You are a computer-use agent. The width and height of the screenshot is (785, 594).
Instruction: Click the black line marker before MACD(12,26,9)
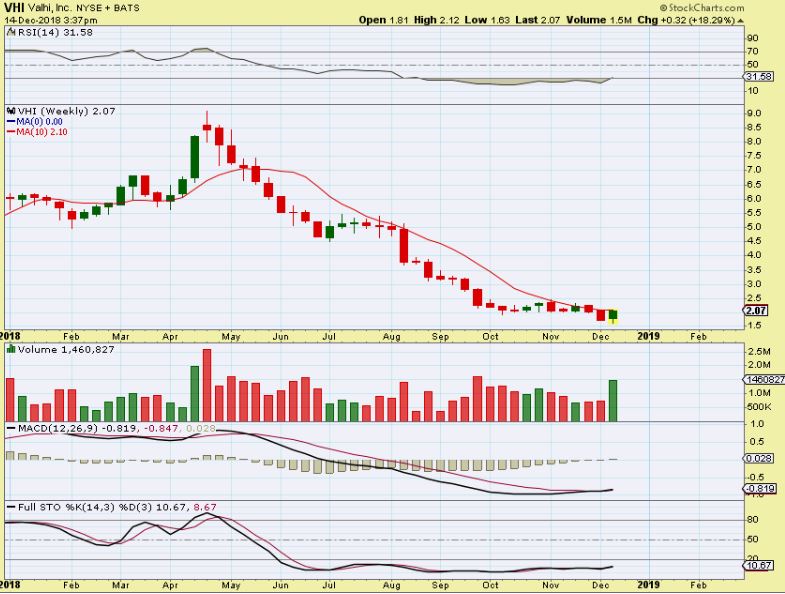point(11,429)
